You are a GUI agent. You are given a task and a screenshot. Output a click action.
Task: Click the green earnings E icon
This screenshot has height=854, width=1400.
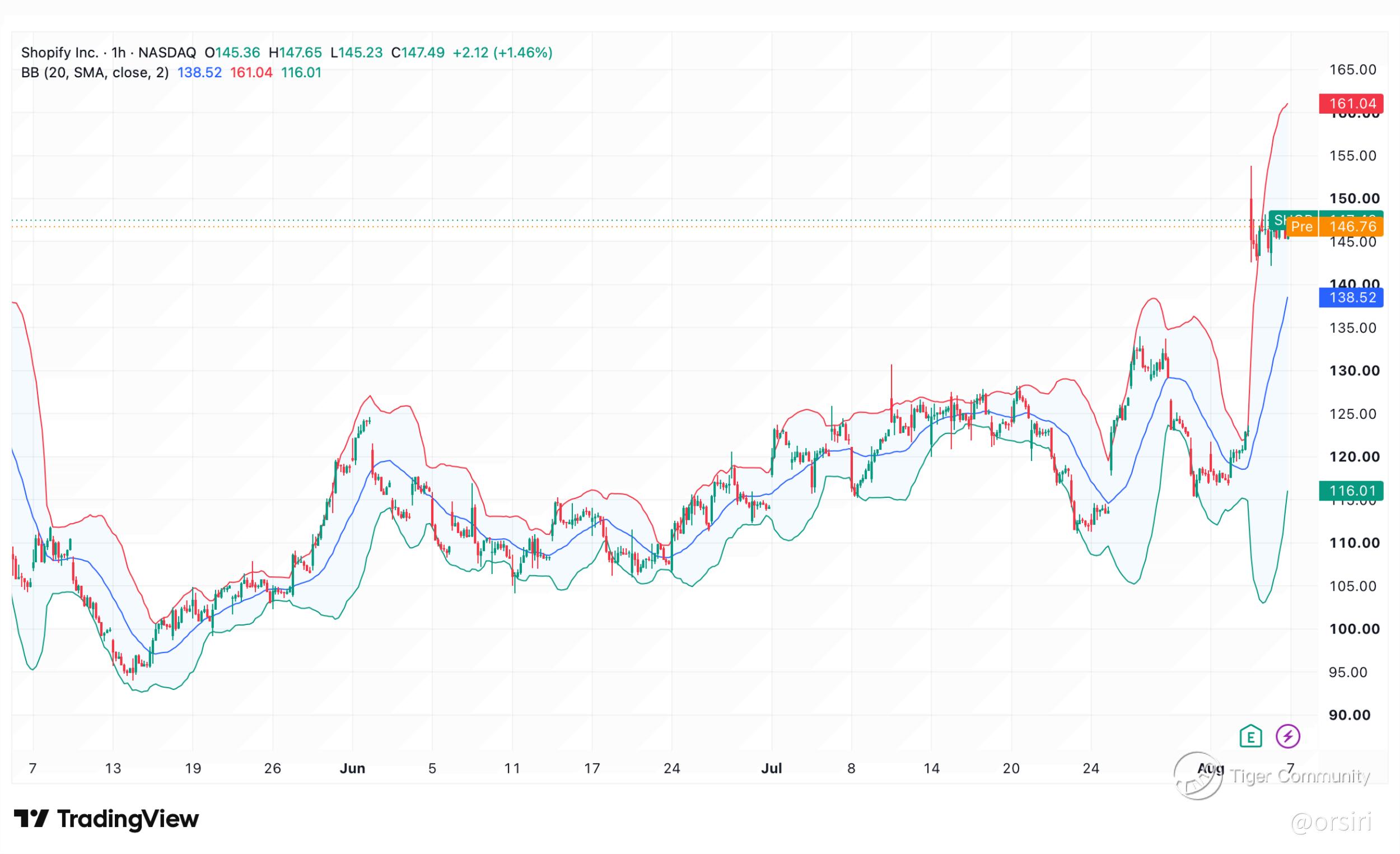click(1250, 736)
